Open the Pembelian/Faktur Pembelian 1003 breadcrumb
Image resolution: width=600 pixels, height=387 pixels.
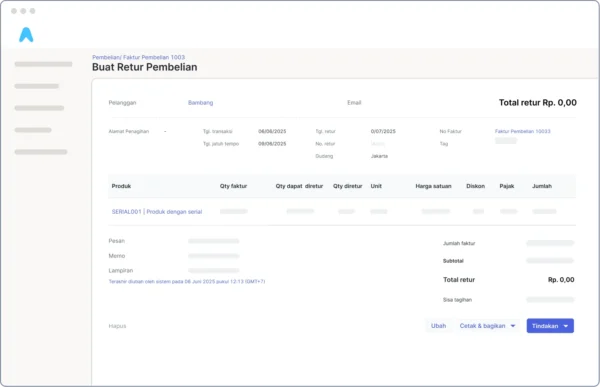[x=139, y=57]
